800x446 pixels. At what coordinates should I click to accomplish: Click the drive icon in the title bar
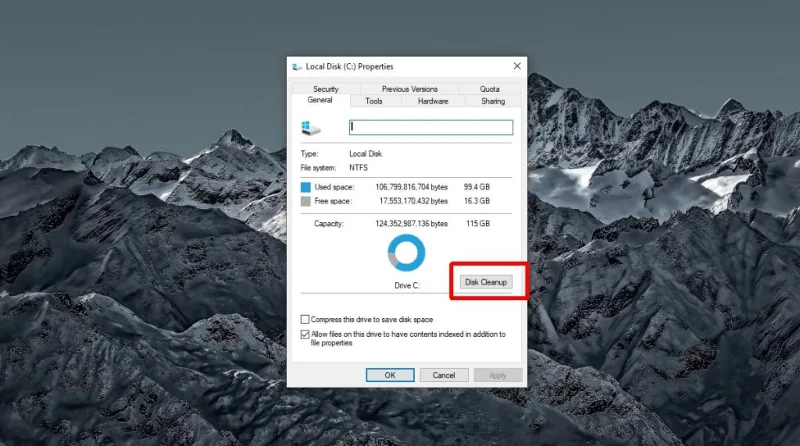click(x=297, y=67)
